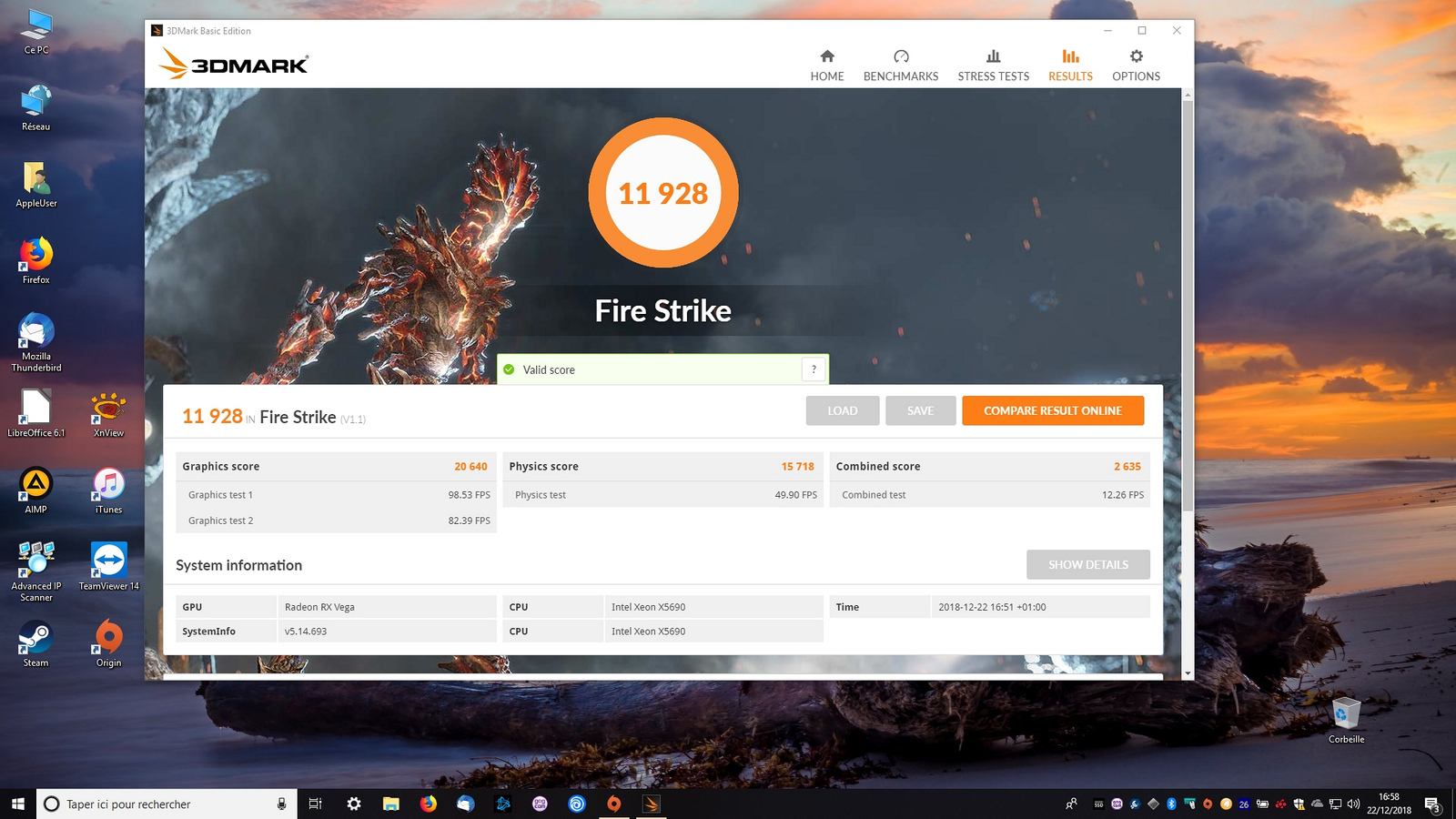Viewport: 1456px width, 819px height.
Task: Select the XnView desktop shortcut
Action: coord(108,413)
